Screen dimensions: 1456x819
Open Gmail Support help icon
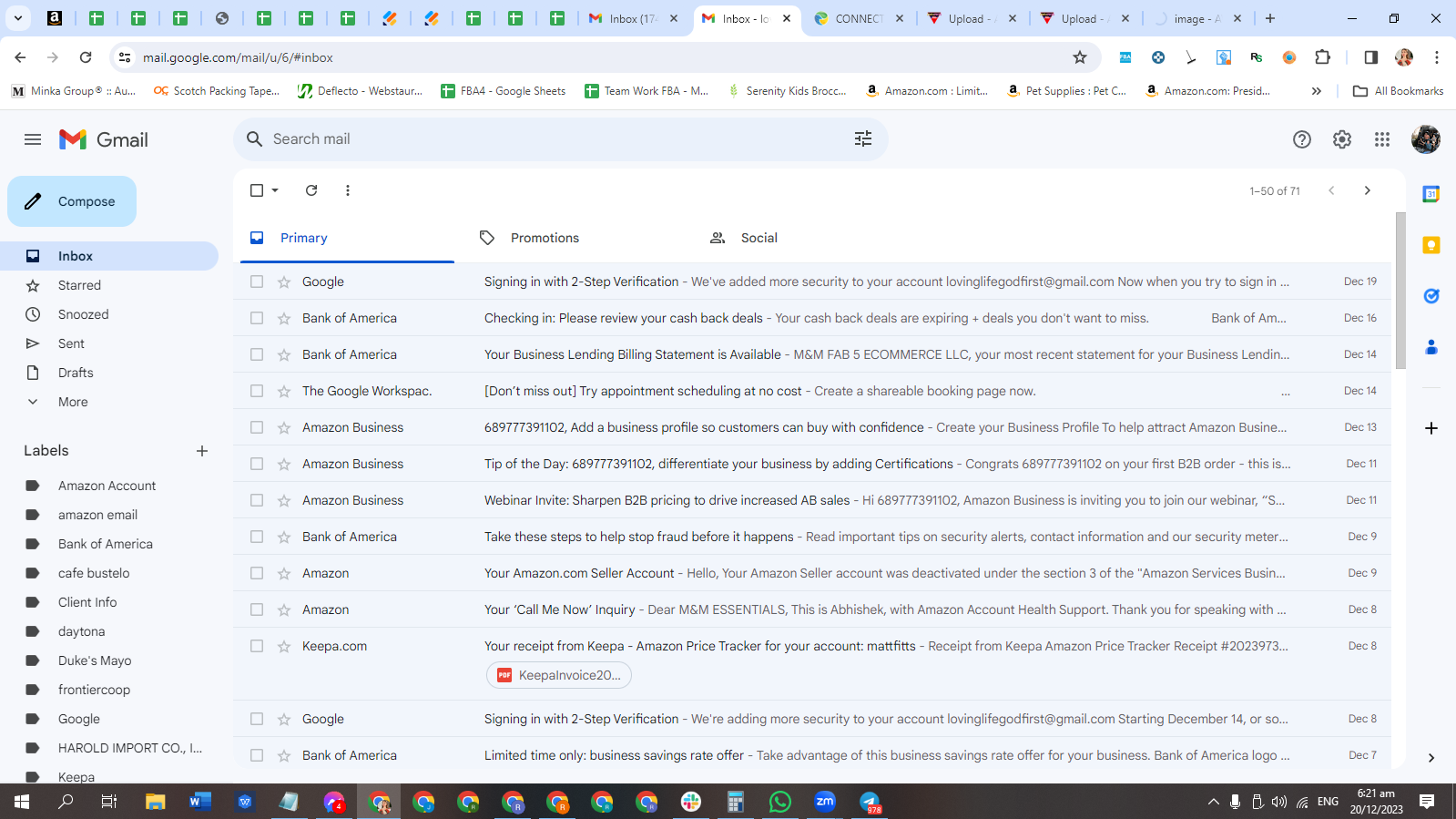click(1302, 139)
